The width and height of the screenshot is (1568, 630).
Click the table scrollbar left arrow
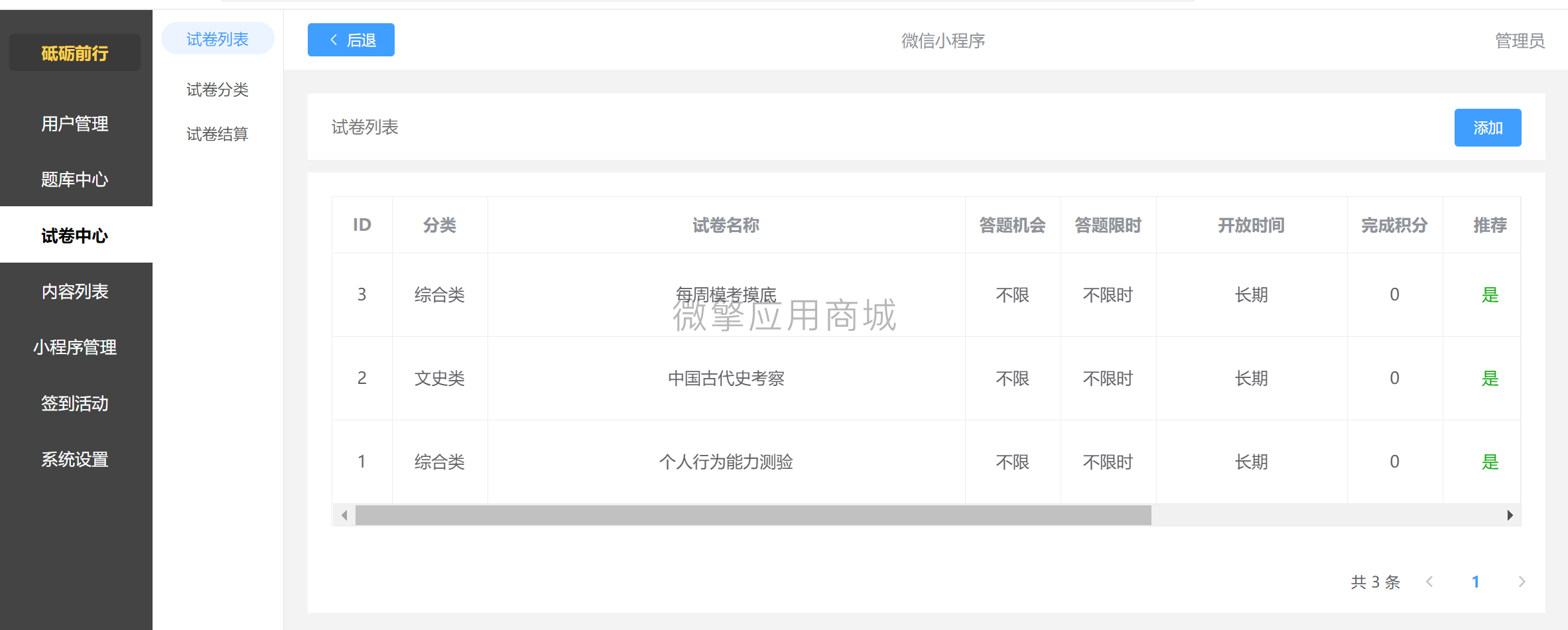click(344, 515)
